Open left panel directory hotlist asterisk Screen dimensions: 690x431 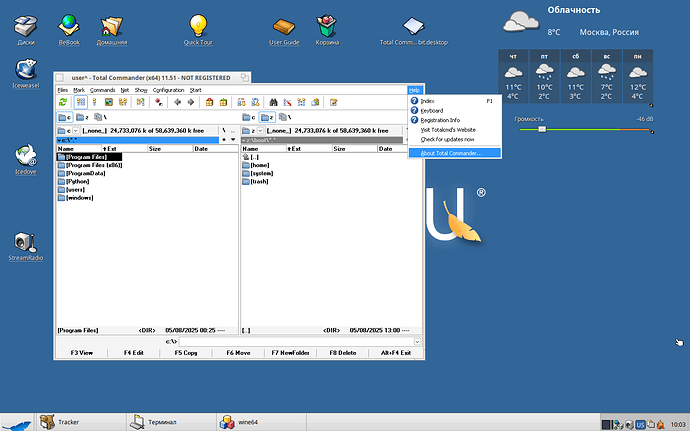coord(224,140)
